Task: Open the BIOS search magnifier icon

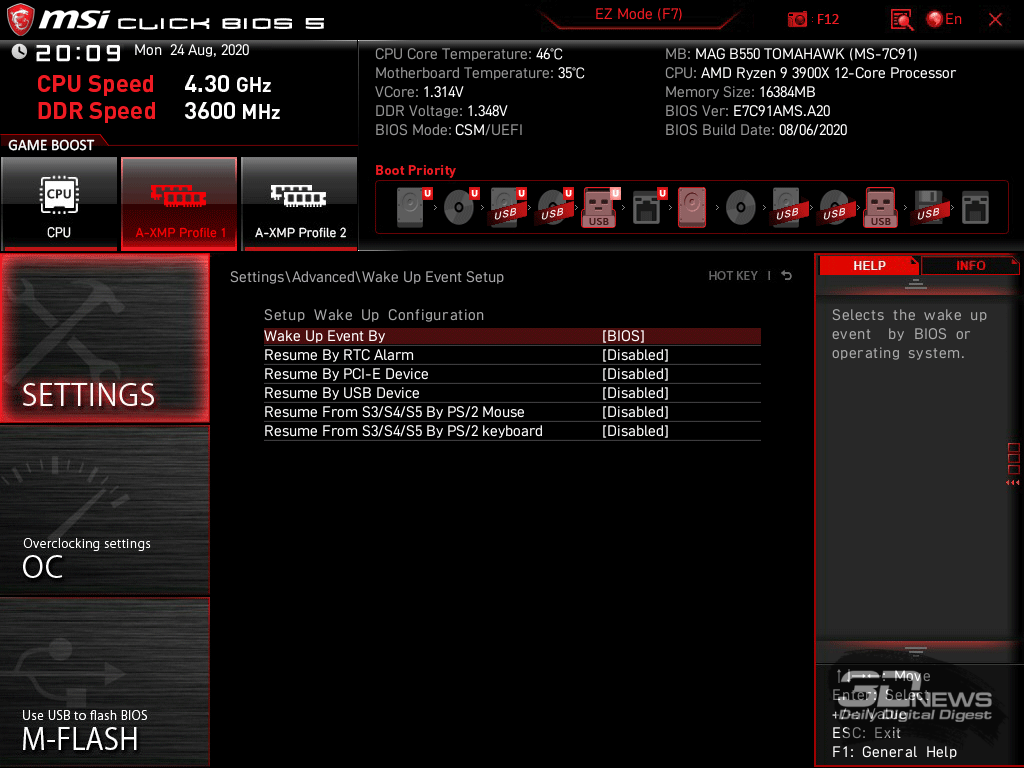Action: point(902,20)
